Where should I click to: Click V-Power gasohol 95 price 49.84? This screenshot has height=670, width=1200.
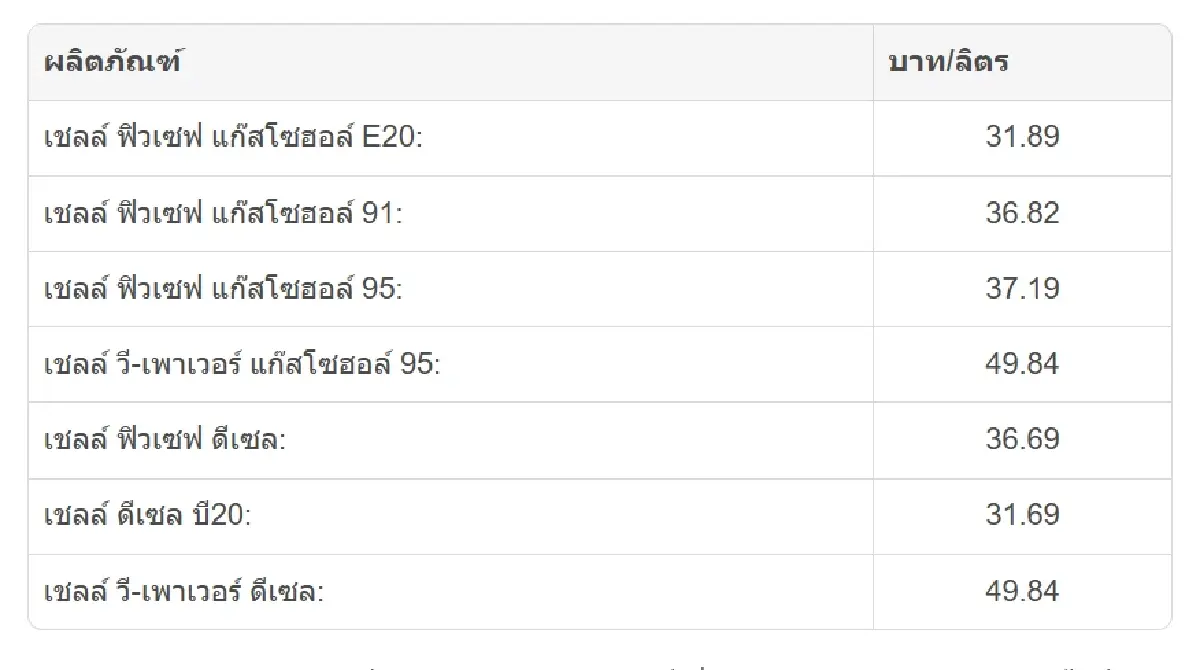1022,364
